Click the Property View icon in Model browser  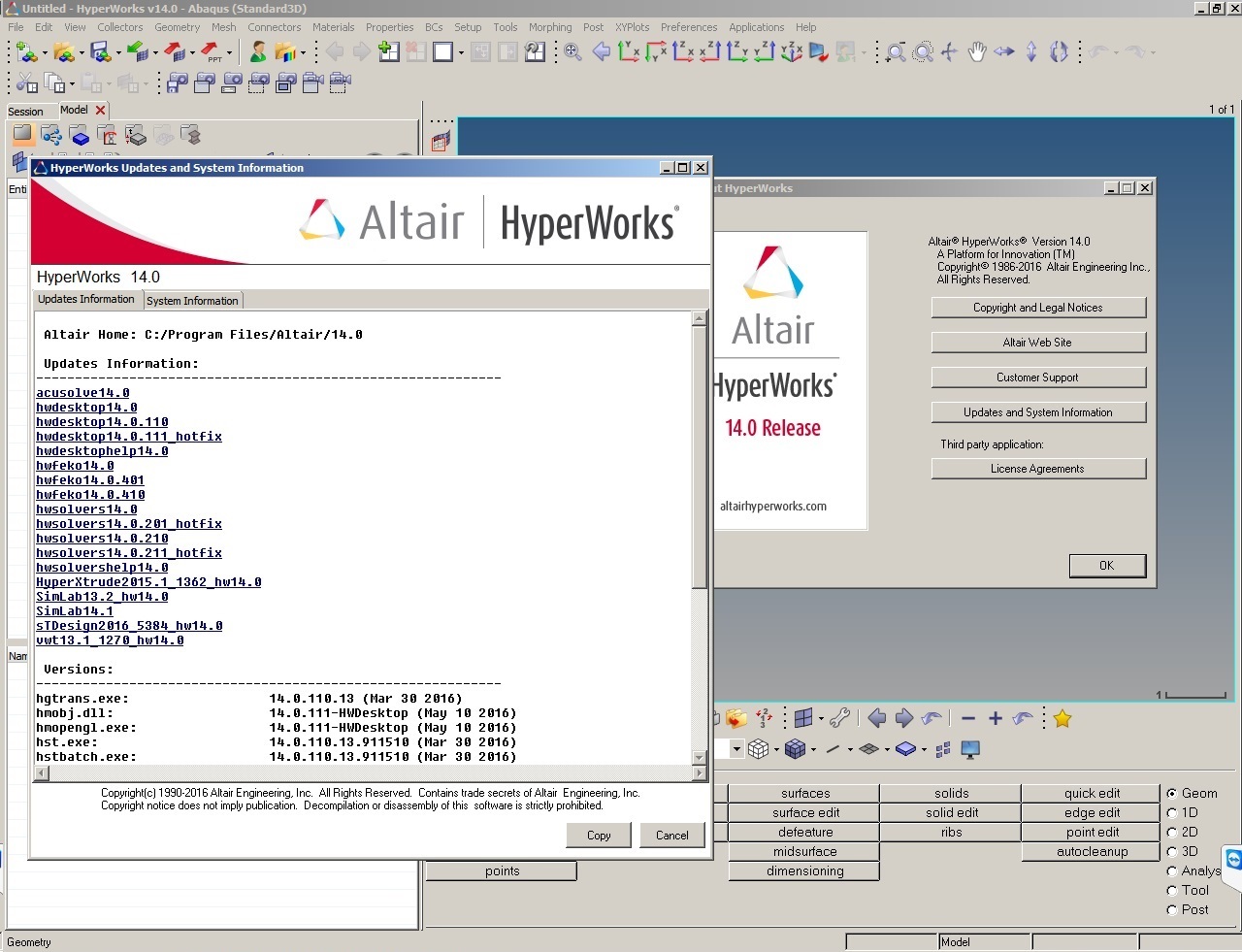pyautogui.click(x=136, y=135)
